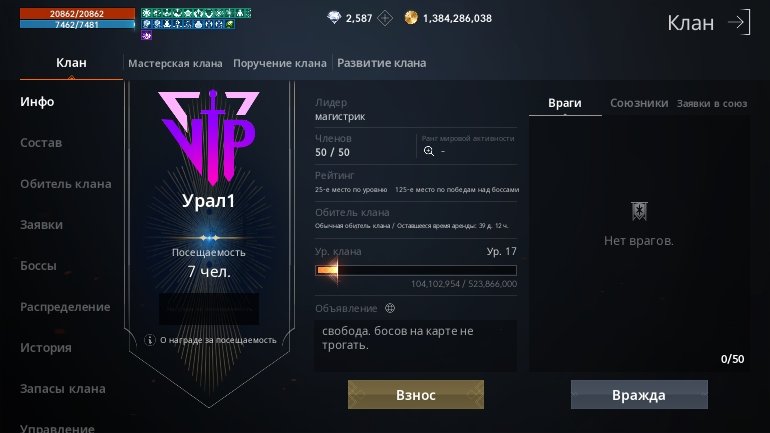Open Состав in the sidebar

(41, 143)
